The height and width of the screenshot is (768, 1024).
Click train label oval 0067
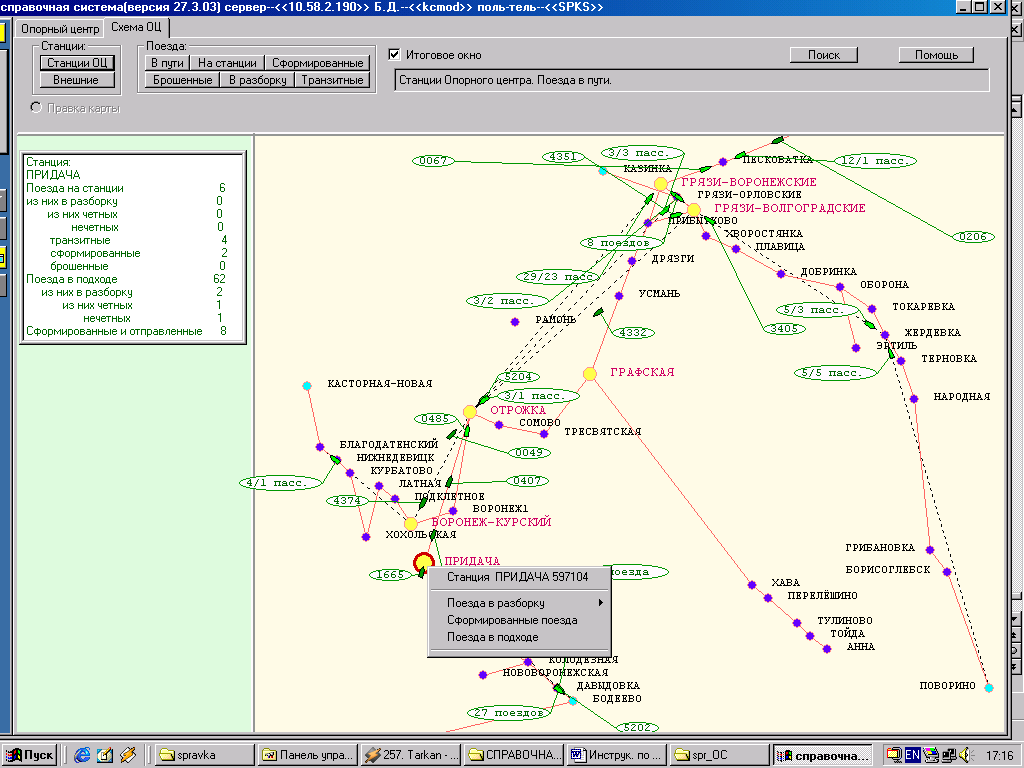[x=433, y=161]
